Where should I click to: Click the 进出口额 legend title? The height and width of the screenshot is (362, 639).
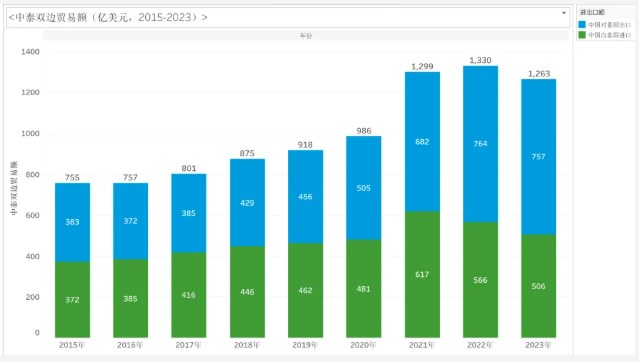pos(592,12)
